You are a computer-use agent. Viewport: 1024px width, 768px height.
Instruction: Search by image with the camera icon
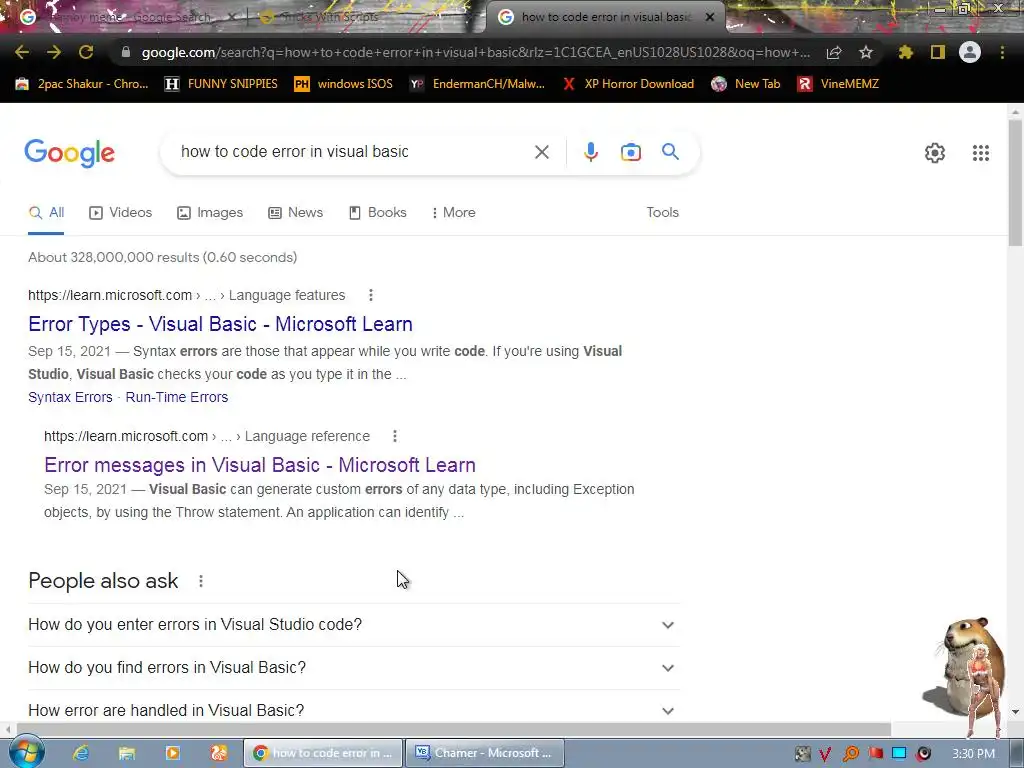[631, 152]
